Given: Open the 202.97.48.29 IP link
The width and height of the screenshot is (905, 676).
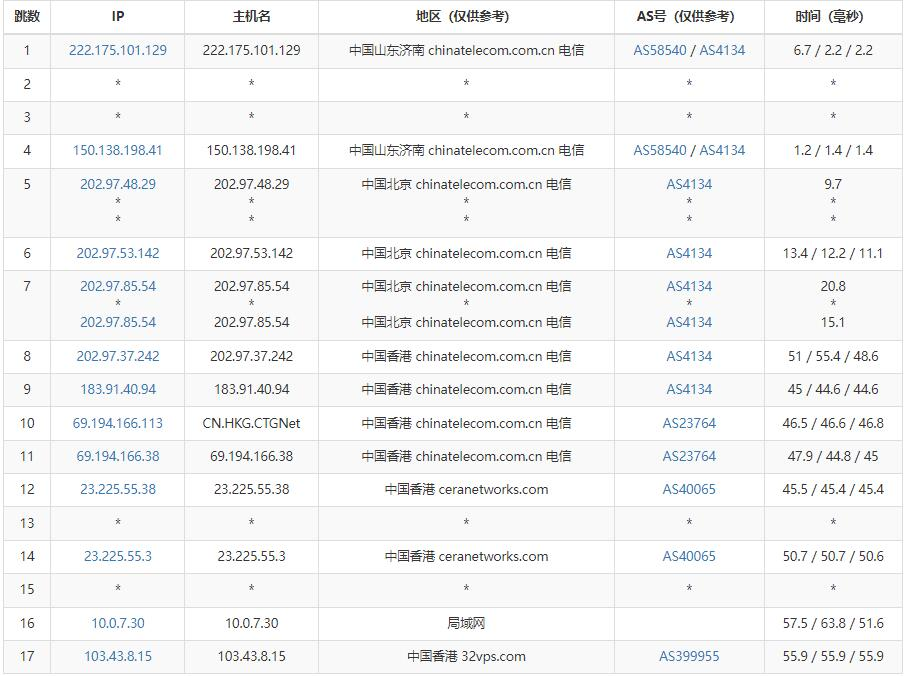Looking at the screenshot, I should (118, 184).
